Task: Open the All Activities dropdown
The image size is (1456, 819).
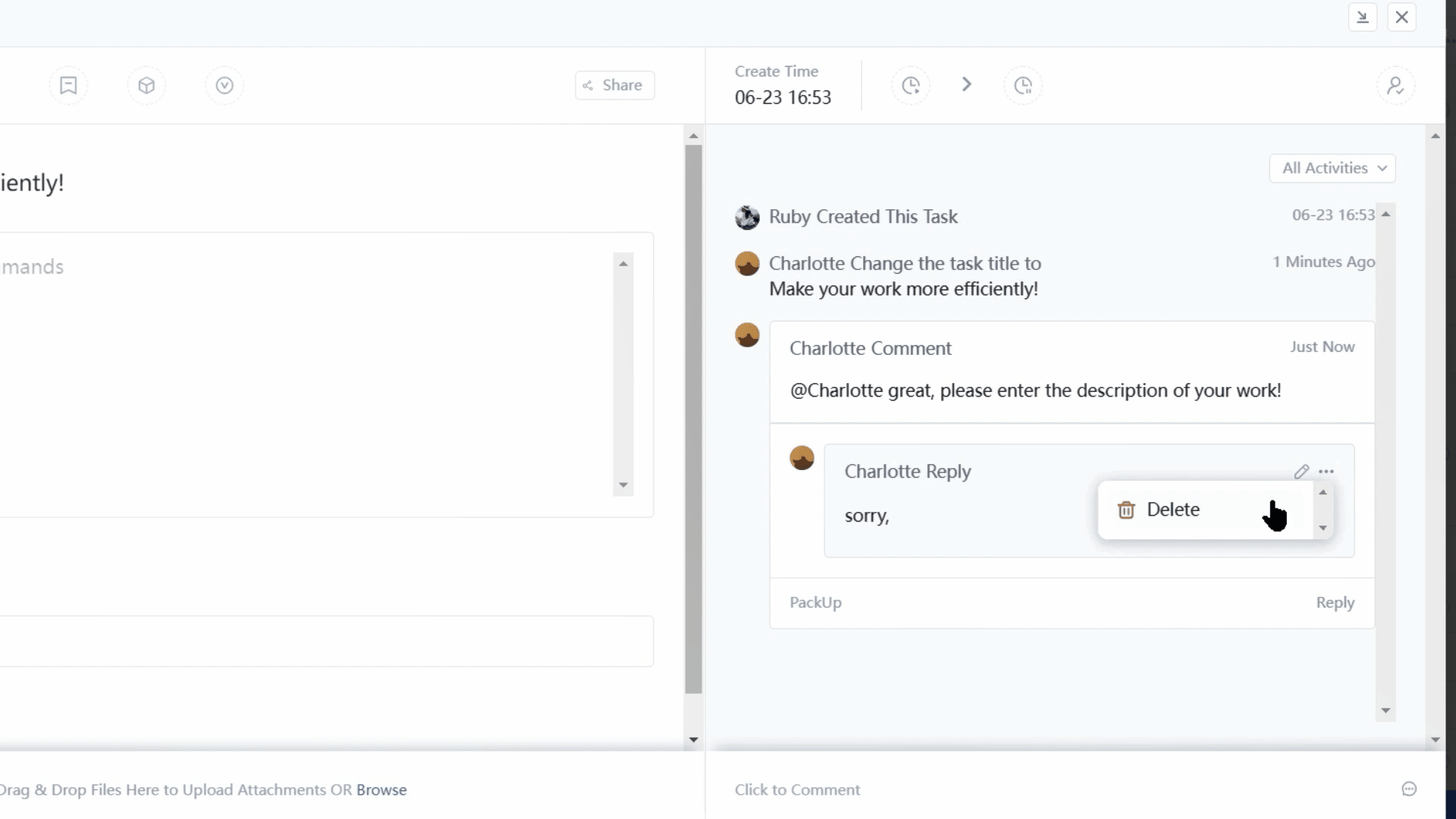Action: (1332, 168)
